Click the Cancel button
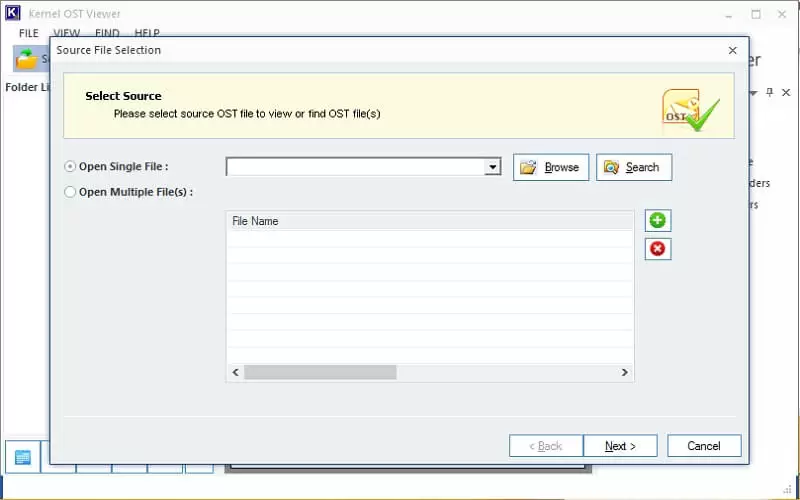This screenshot has width=800, height=500. (x=704, y=446)
